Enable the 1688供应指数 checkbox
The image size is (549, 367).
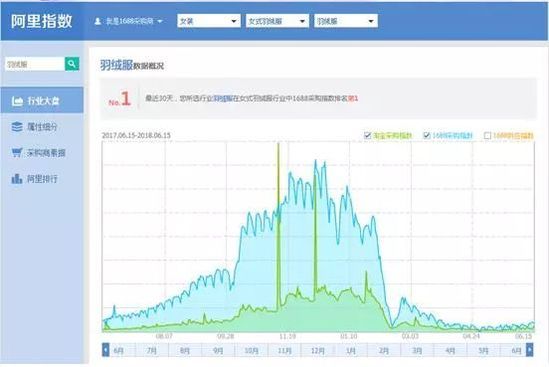click(487, 135)
